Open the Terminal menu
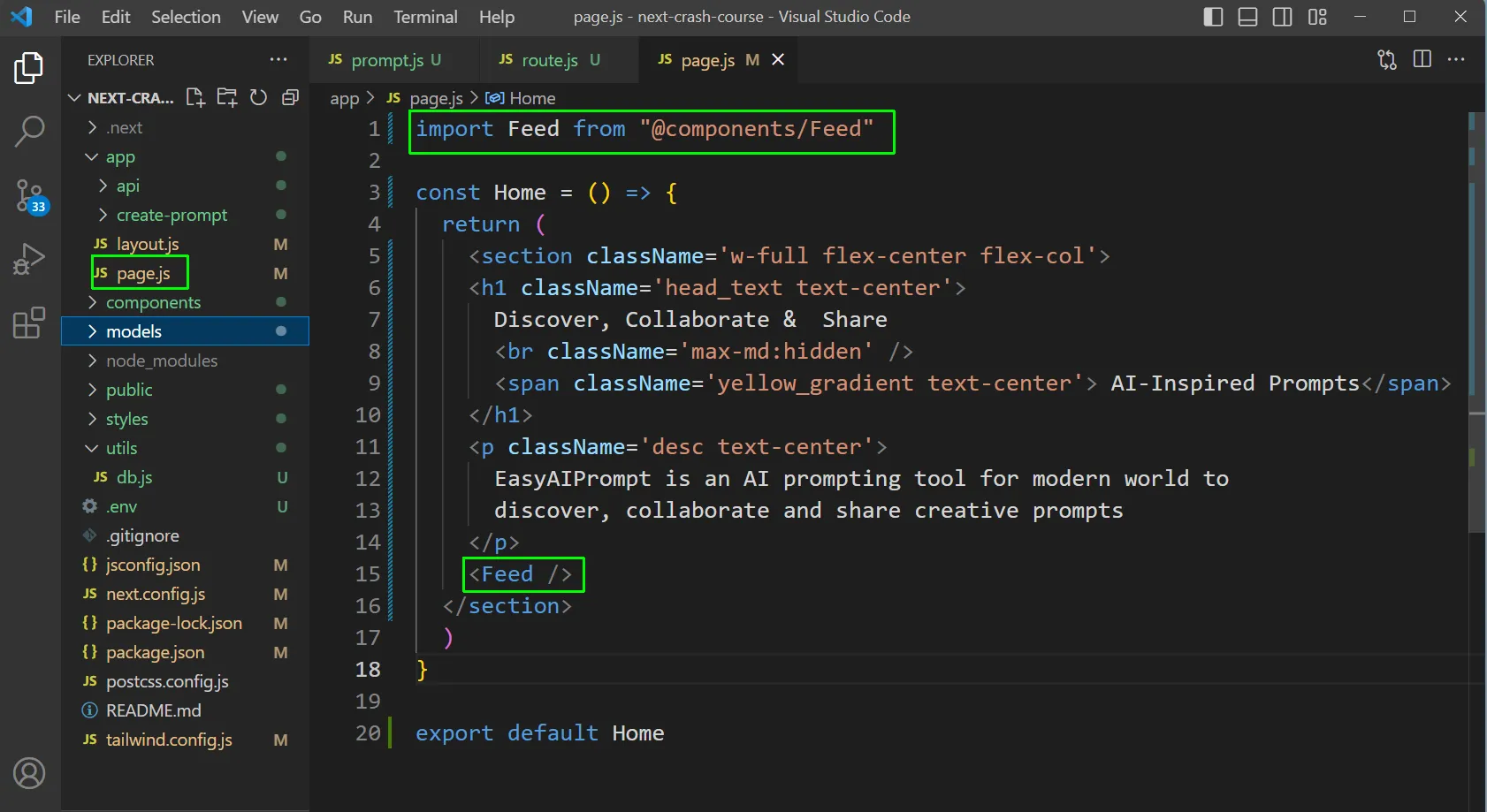 (425, 17)
